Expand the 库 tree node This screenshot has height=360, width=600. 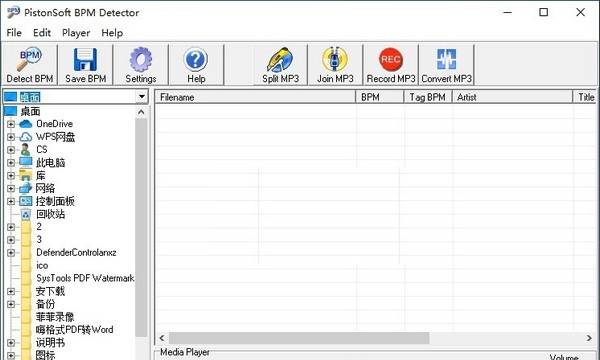[11, 176]
